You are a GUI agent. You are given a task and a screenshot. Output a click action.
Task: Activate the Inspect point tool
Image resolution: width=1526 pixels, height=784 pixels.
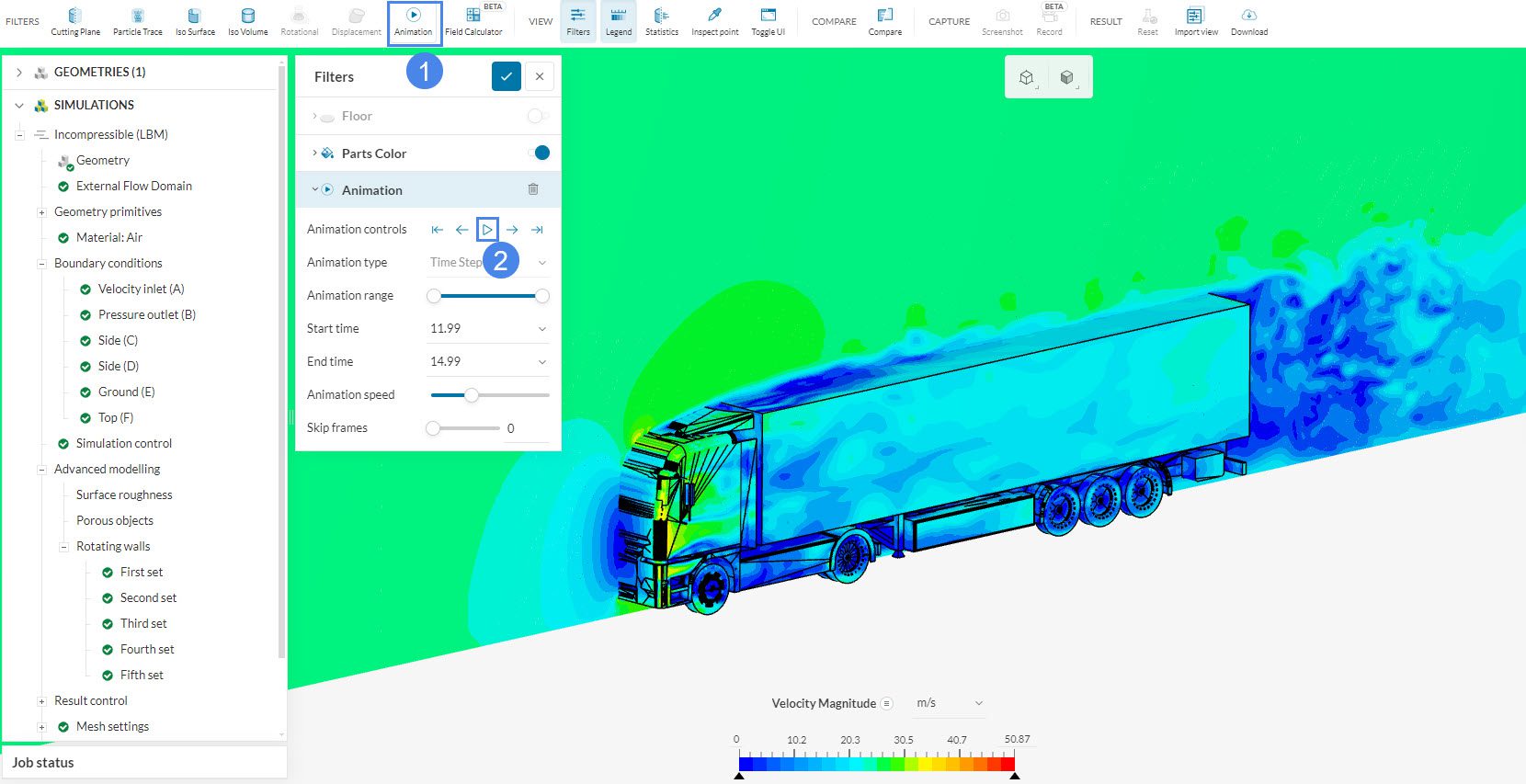pyautogui.click(x=714, y=21)
